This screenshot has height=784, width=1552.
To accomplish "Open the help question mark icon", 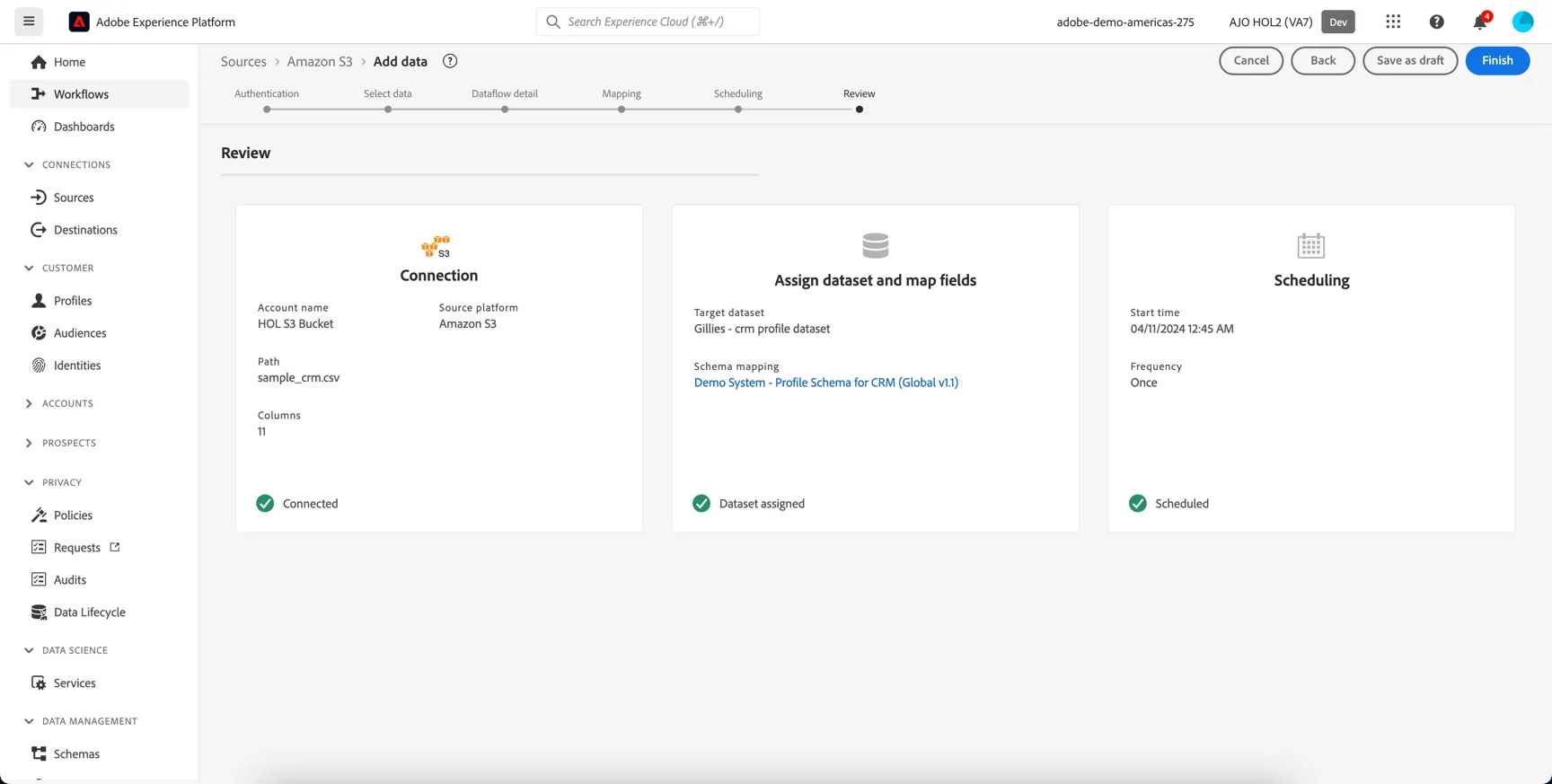I will point(1436,22).
